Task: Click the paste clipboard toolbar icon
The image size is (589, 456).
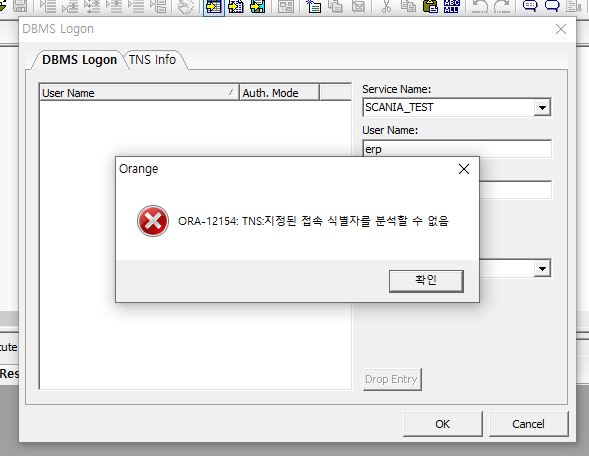Action: (x=430, y=6)
